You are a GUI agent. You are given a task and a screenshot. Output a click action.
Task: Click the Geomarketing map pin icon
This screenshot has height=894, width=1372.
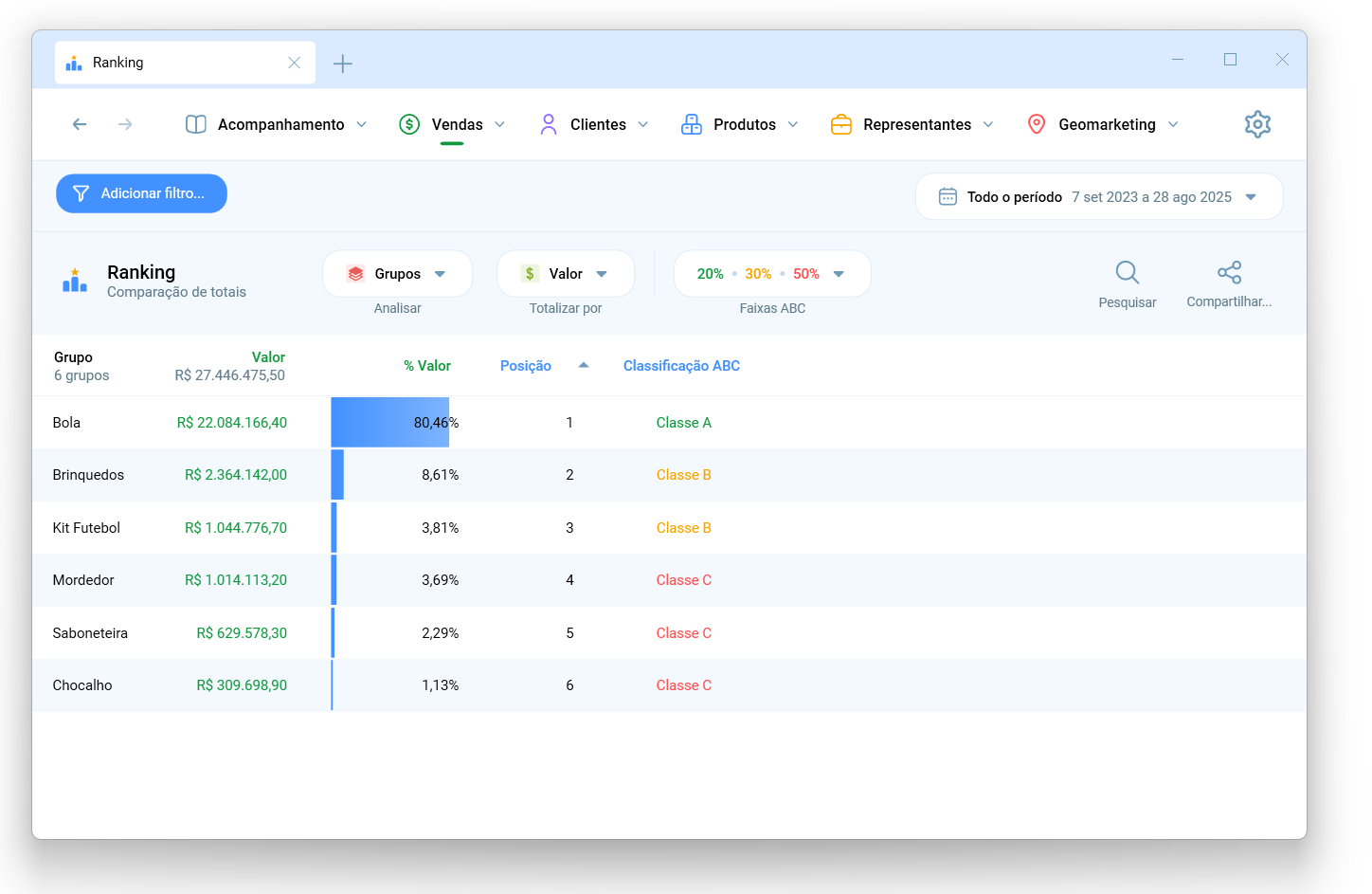point(1037,124)
